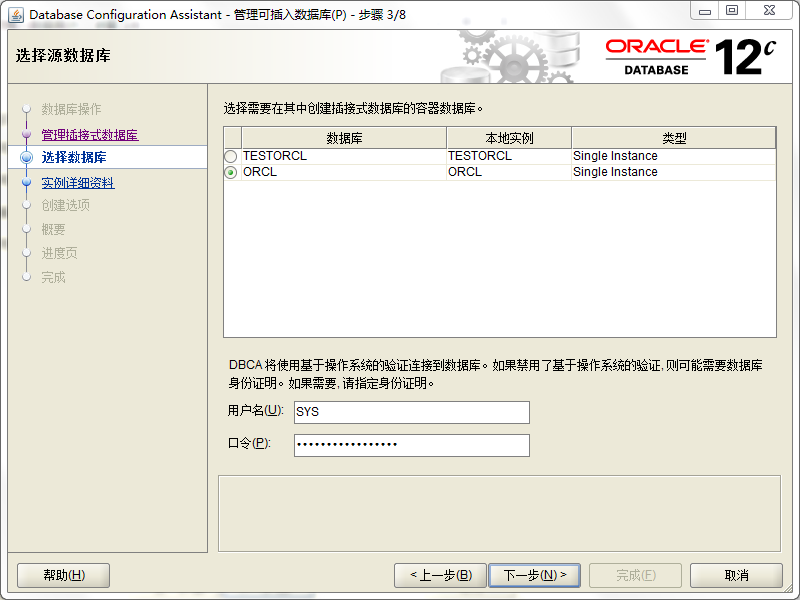Click the 数据库操作 step label
Image resolution: width=800 pixels, height=600 pixels.
71,109
